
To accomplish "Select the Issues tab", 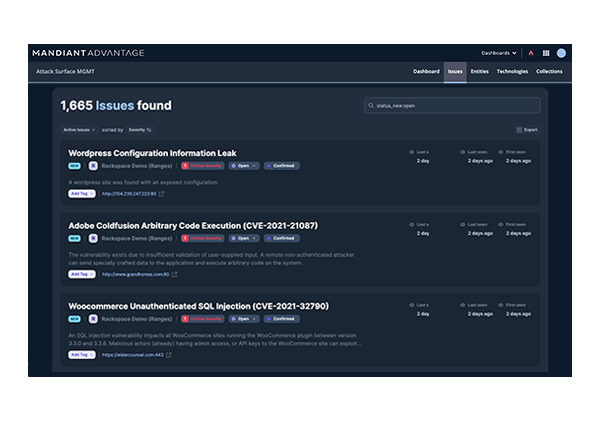I will pyautogui.click(x=455, y=72).
